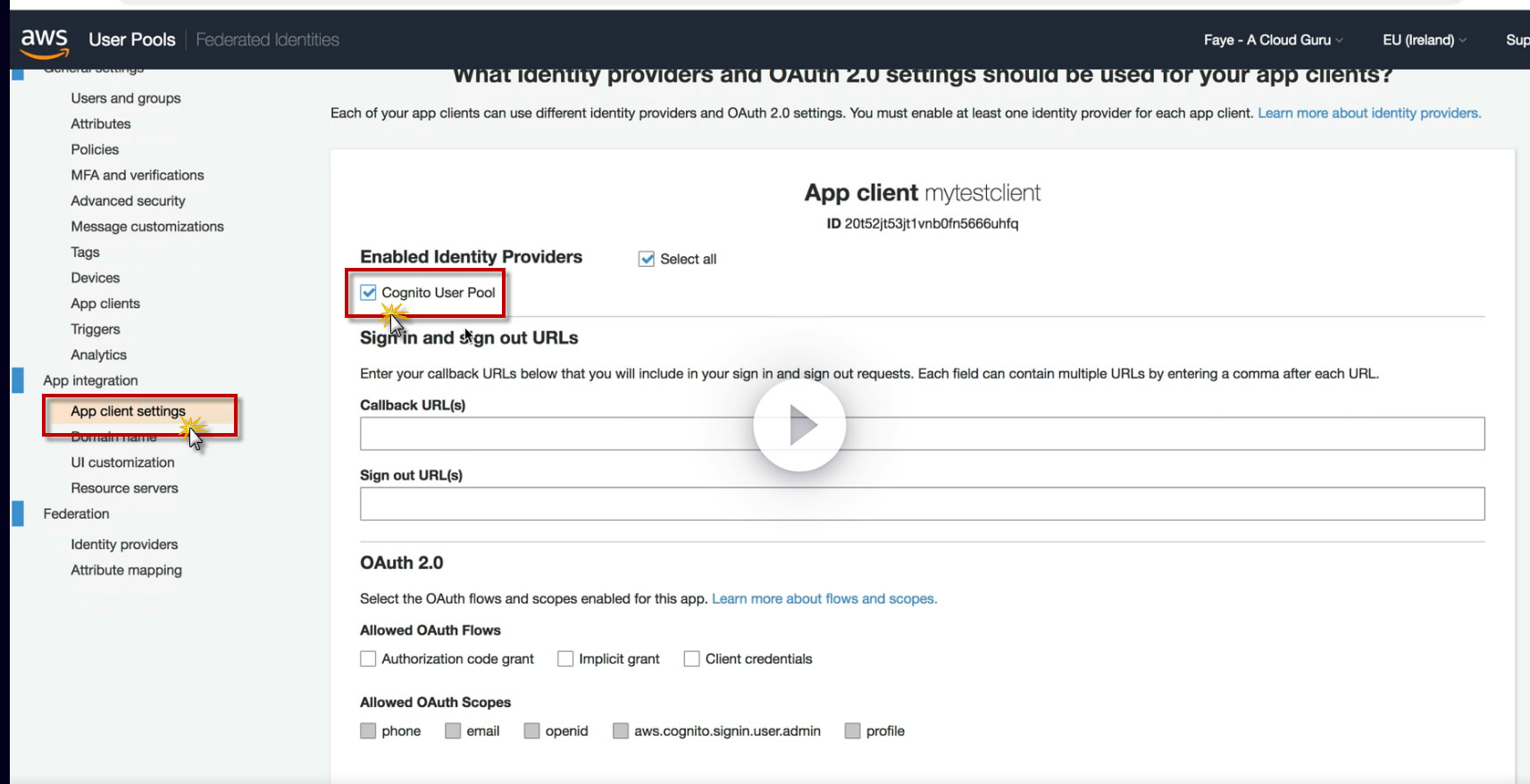Click the App client mytestclient heading
This screenshot has height=784, width=1530.
(x=923, y=193)
